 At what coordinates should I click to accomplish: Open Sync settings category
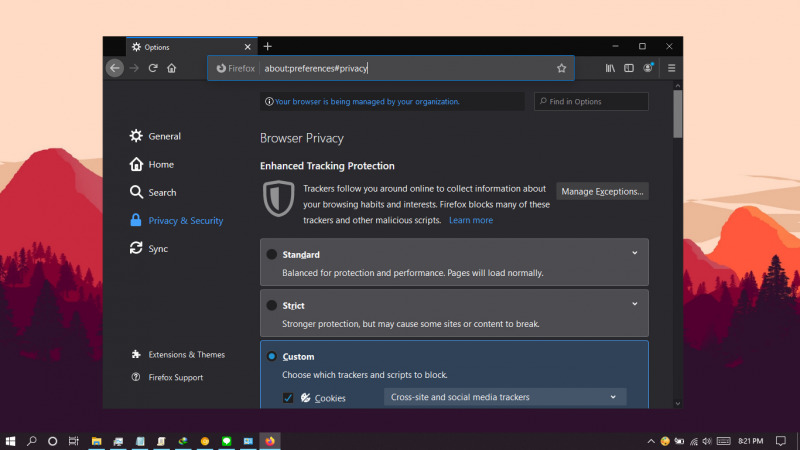[x=148, y=248]
